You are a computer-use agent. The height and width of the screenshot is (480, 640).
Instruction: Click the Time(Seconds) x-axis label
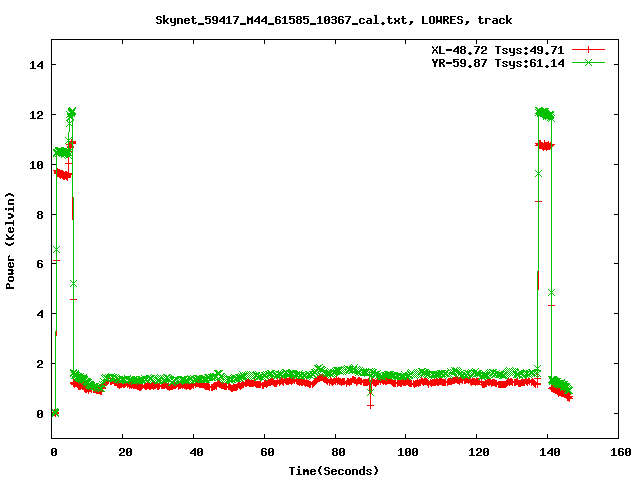(333, 471)
